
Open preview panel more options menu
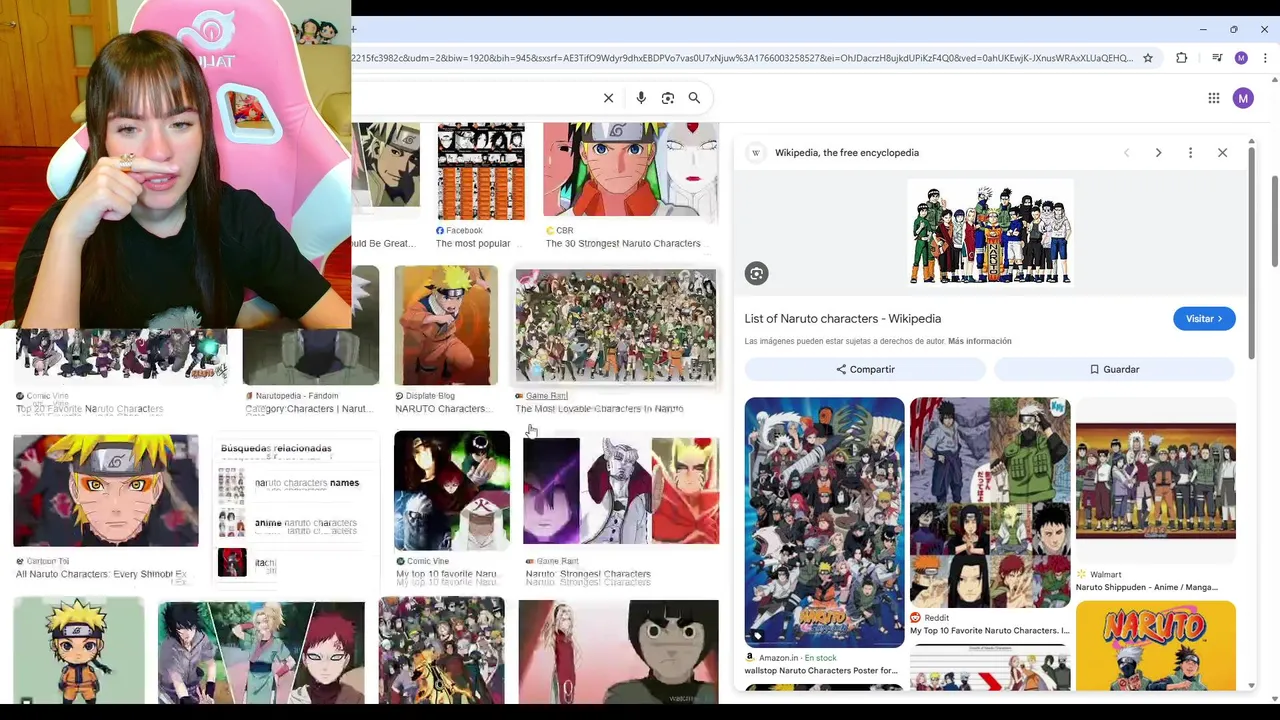1190,153
